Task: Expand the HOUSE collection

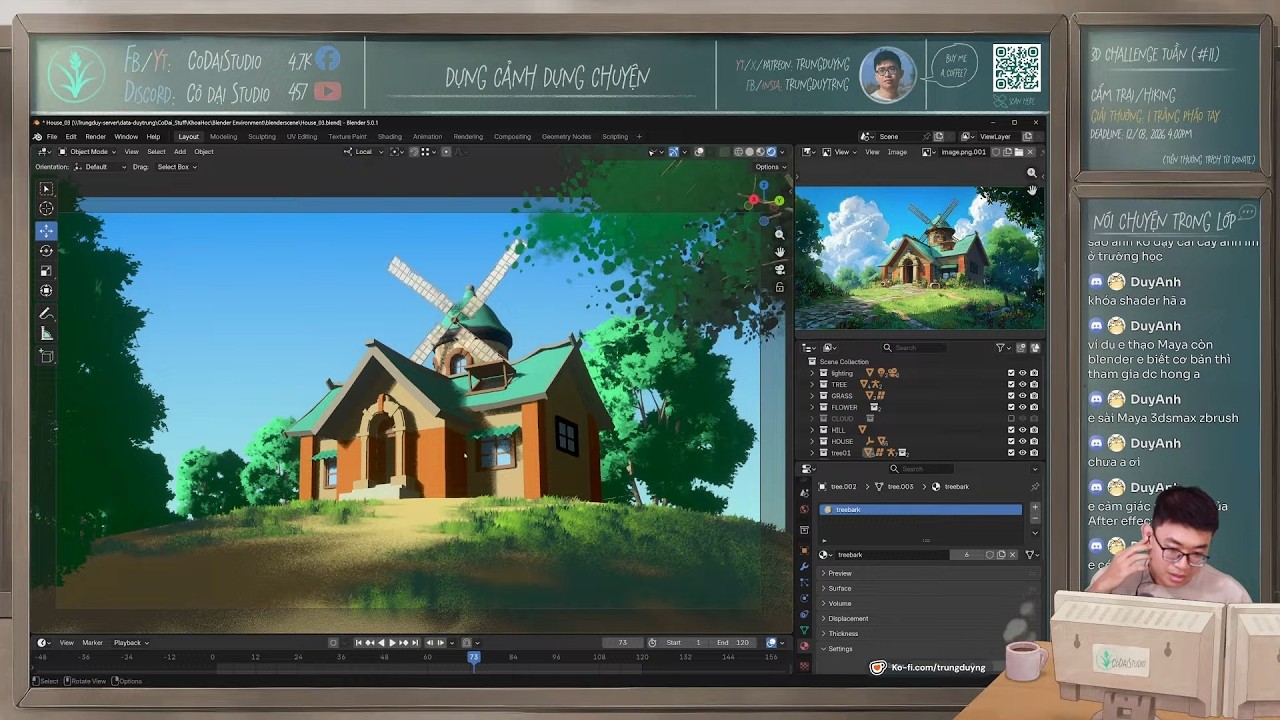Action: [x=812, y=441]
